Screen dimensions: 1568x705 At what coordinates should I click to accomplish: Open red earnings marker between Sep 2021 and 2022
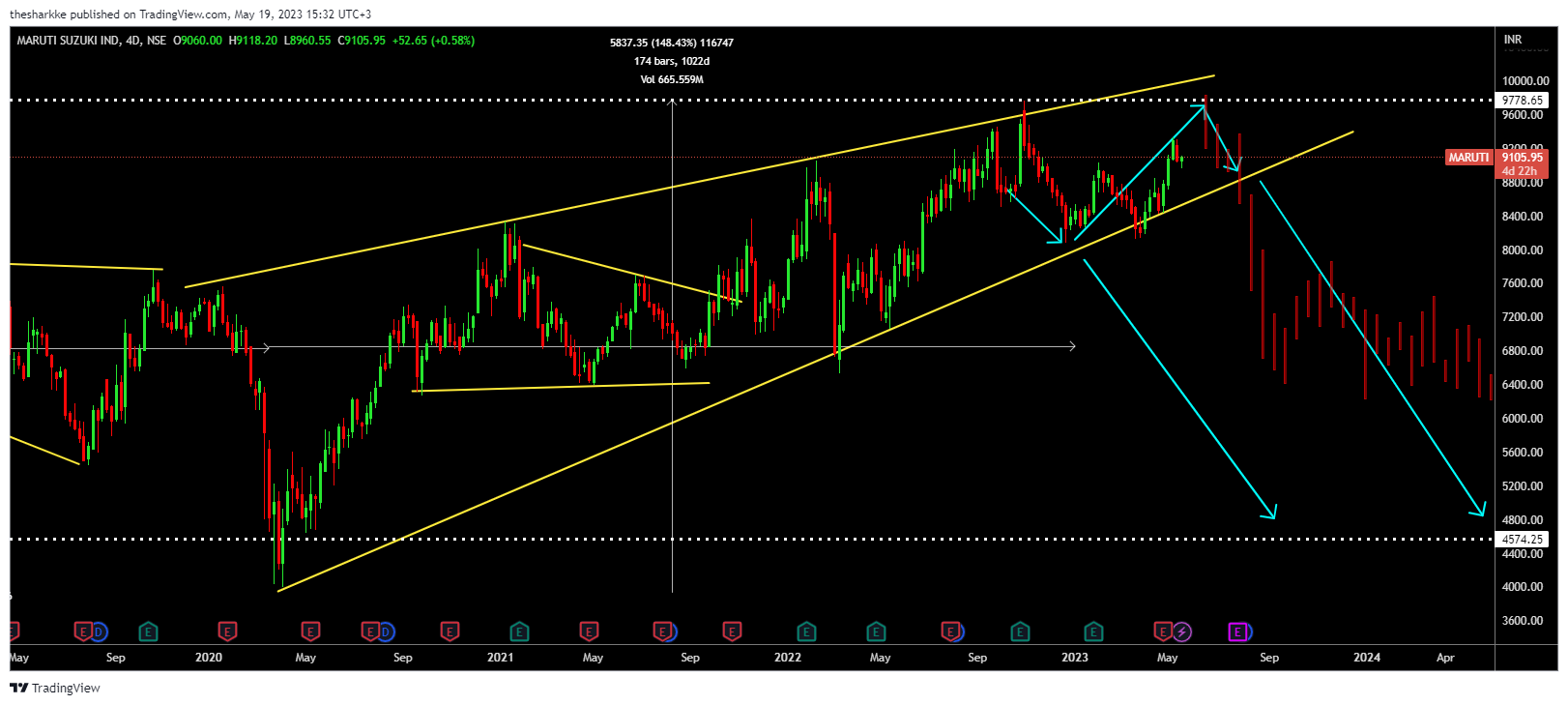(732, 632)
